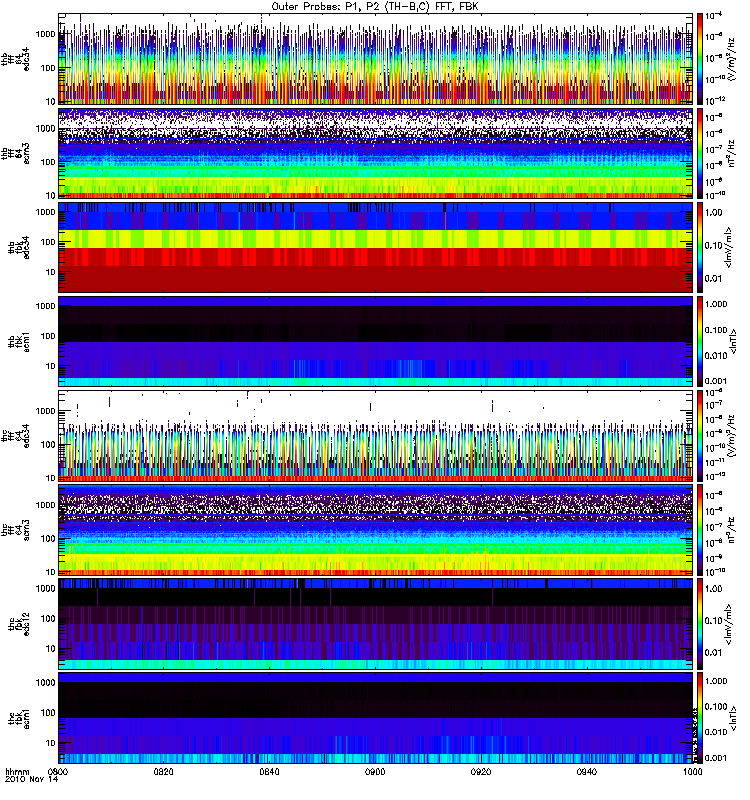Click the color bar beside thc fff 64 edc34 panel
This screenshot has width=750, height=800.
(700, 436)
